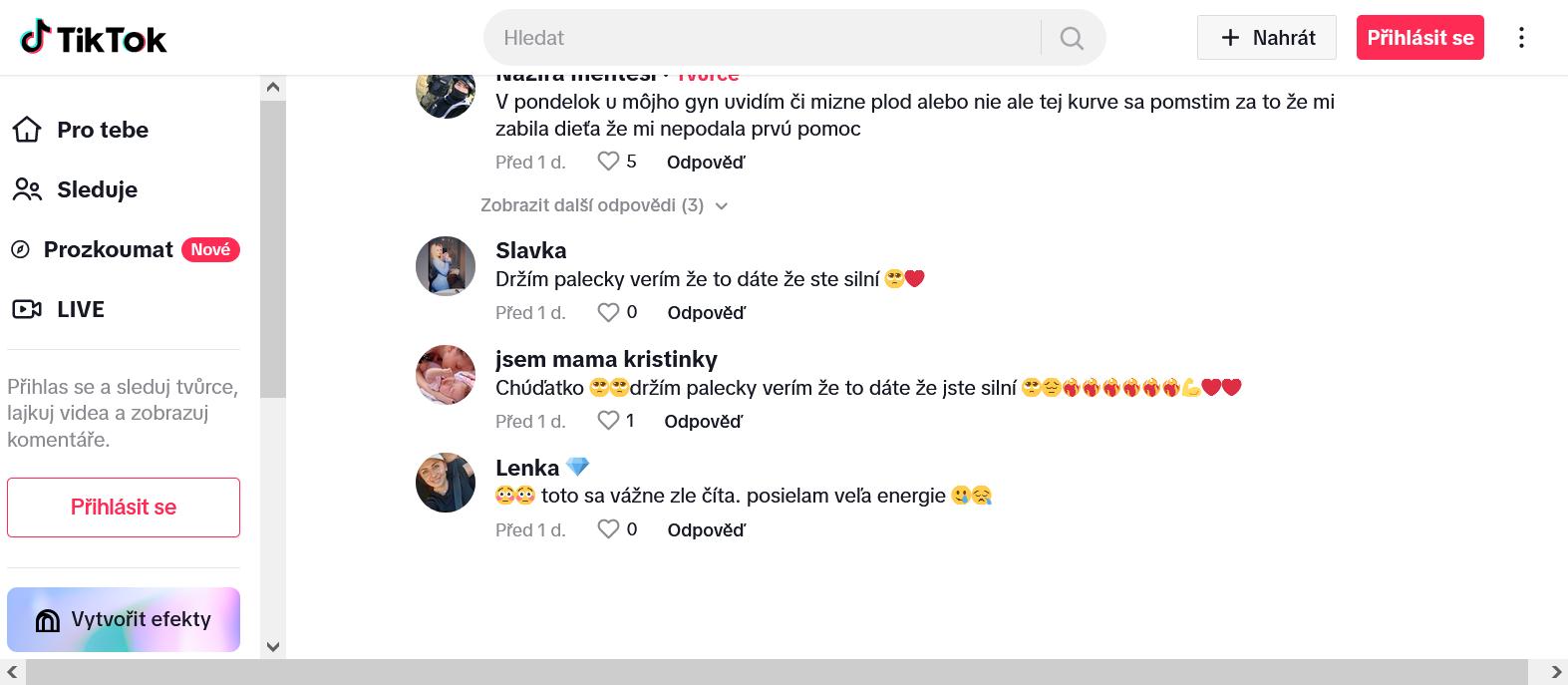Click the search magnifier icon
Screen dimensions: 1568x685
1072,38
